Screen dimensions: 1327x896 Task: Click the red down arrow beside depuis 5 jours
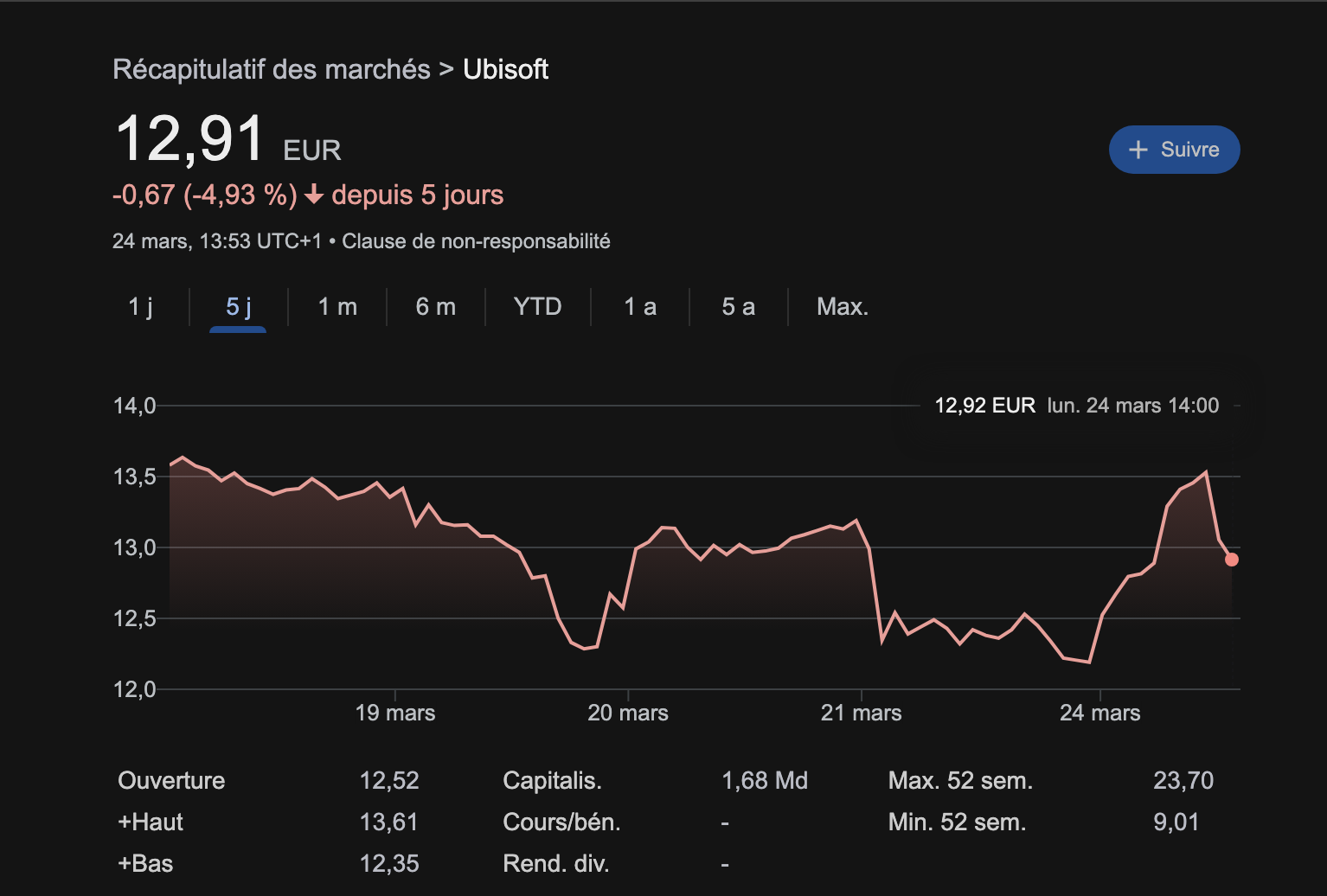point(314,195)
